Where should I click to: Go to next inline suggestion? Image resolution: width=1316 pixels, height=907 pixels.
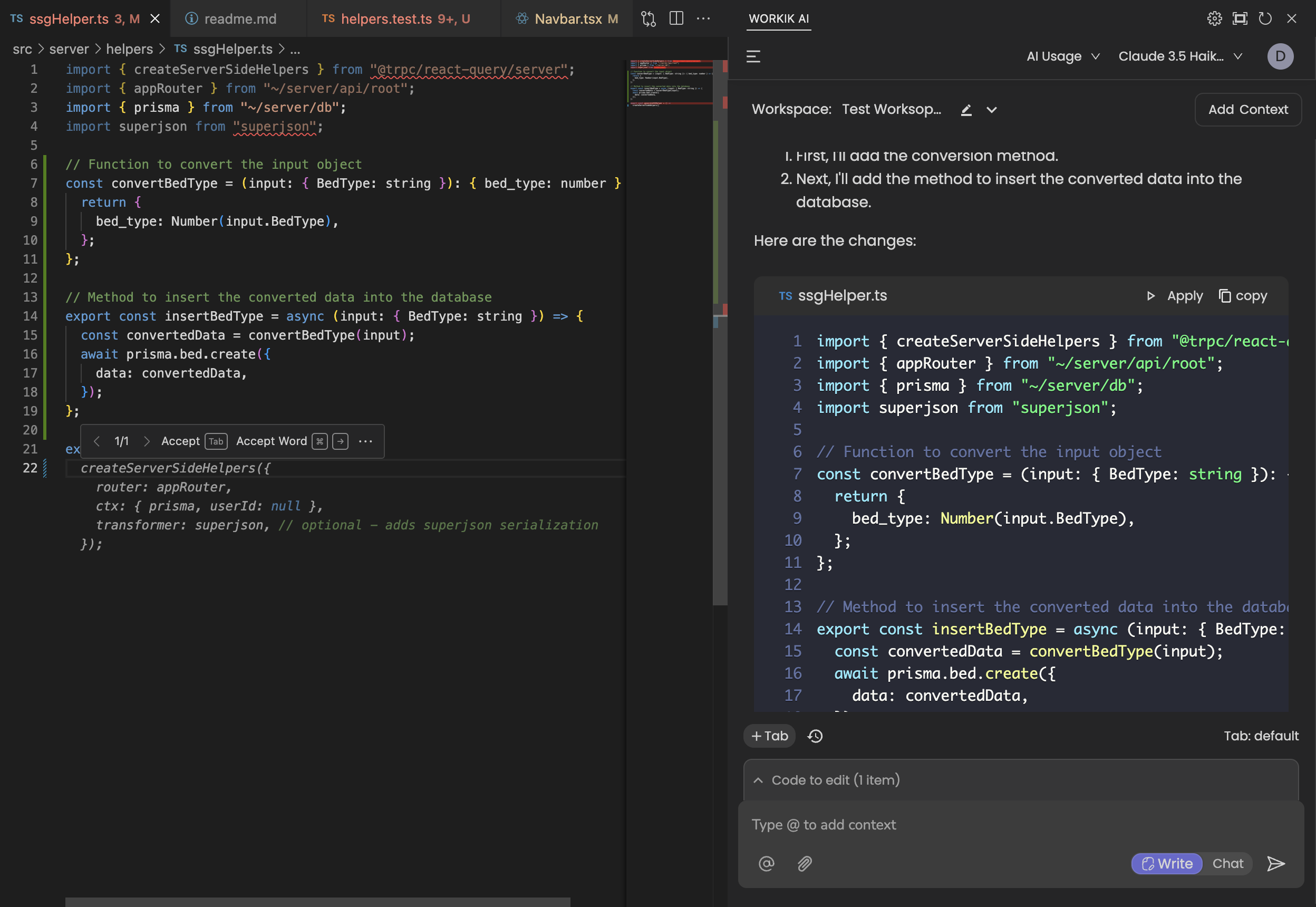[x=147, y=441]
